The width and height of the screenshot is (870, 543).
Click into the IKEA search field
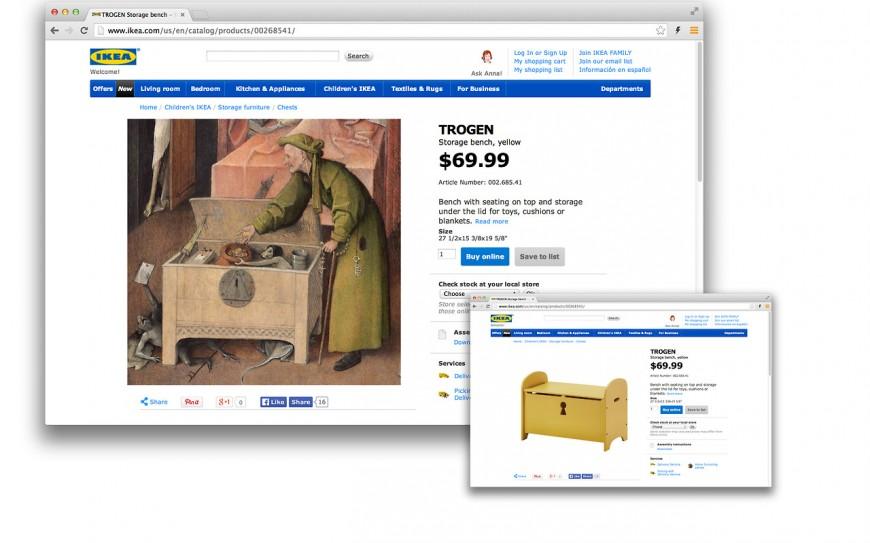(272, 56)
